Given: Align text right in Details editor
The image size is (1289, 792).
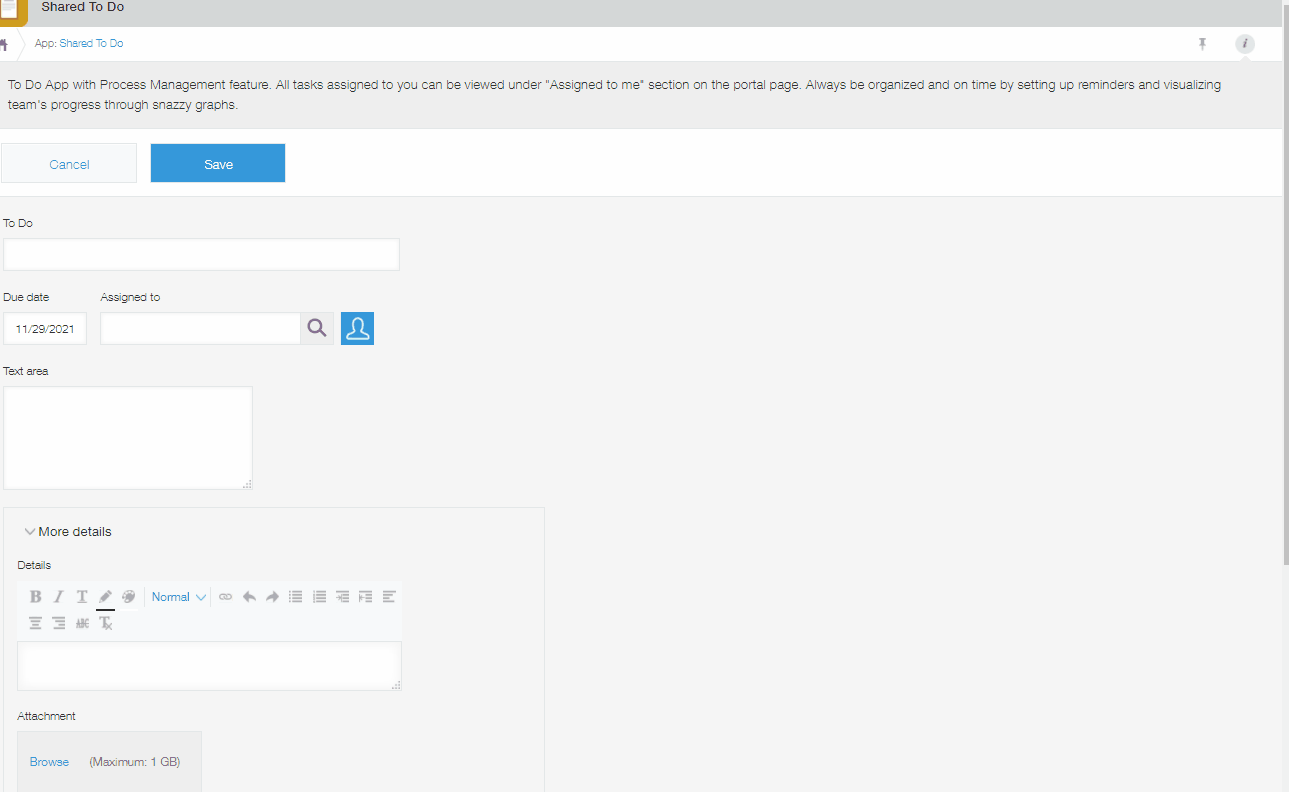Looking at the screenshot, I should tap(58, 623).
